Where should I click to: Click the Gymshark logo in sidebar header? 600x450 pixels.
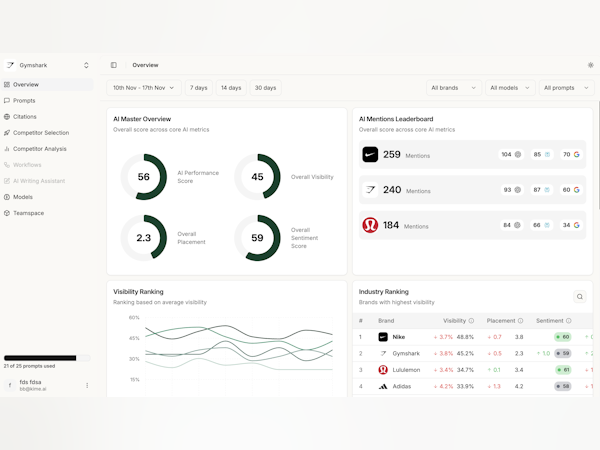[10, 65]
